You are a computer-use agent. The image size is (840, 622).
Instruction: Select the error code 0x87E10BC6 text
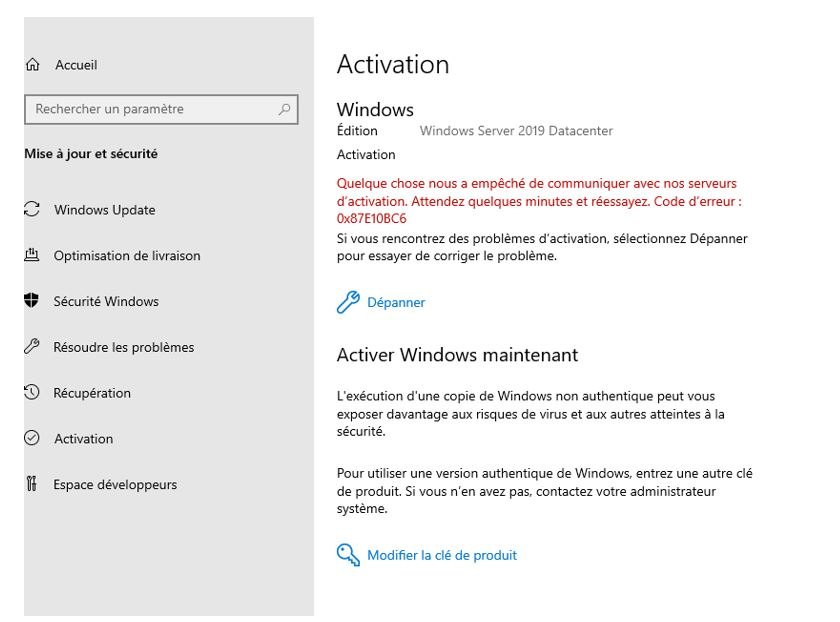(371, 219)
